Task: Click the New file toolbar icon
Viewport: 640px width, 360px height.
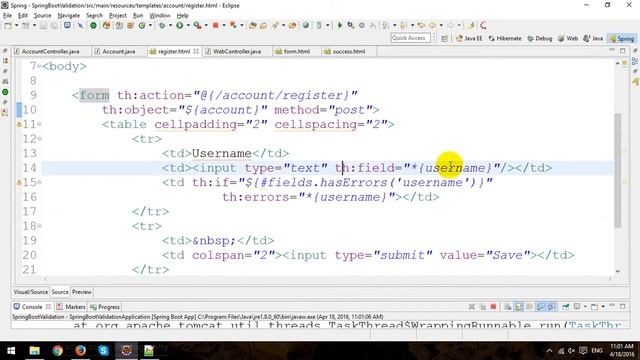Action: pyautogui.click(x=8, y=25)
